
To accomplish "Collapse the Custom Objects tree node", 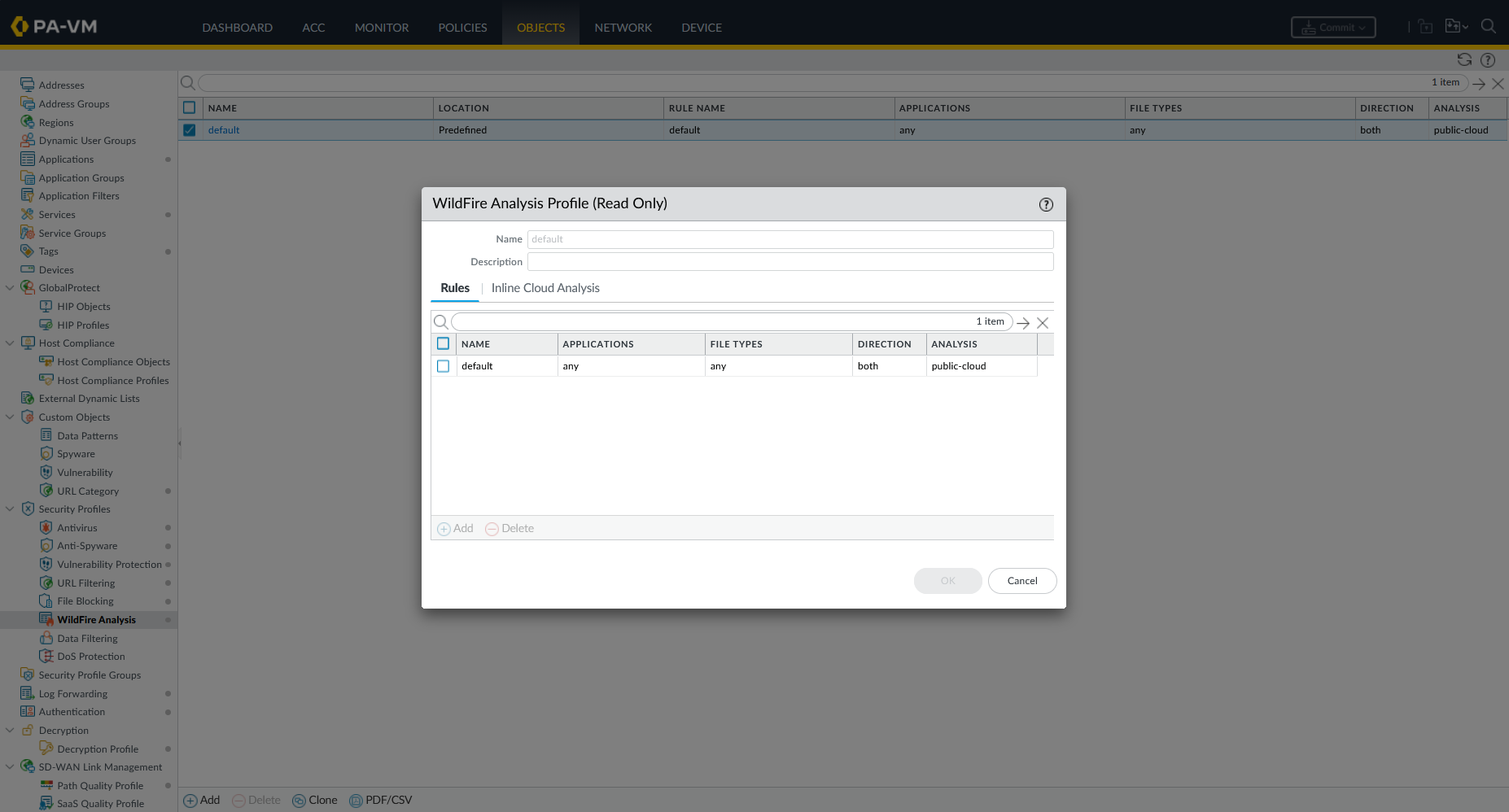I will (10, 417).
